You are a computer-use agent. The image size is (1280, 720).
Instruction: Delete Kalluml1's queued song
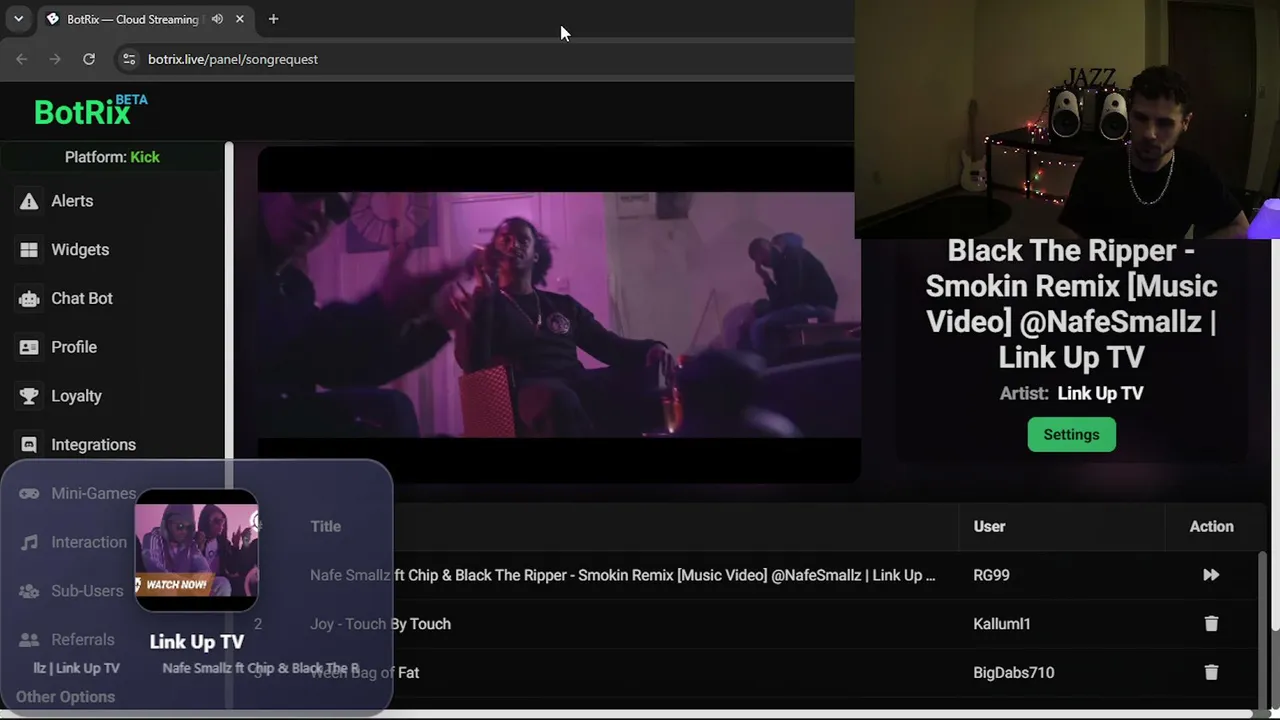tap(1211, 624)
